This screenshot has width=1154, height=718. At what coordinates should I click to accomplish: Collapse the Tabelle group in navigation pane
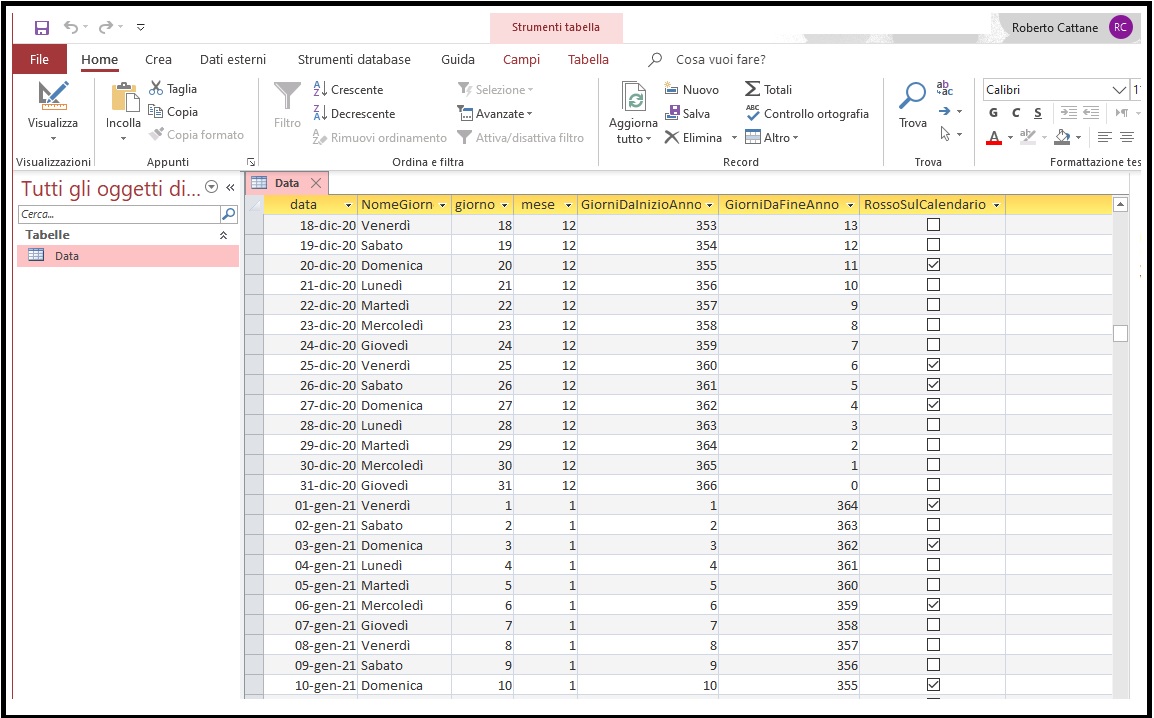(x=223, y=235)
